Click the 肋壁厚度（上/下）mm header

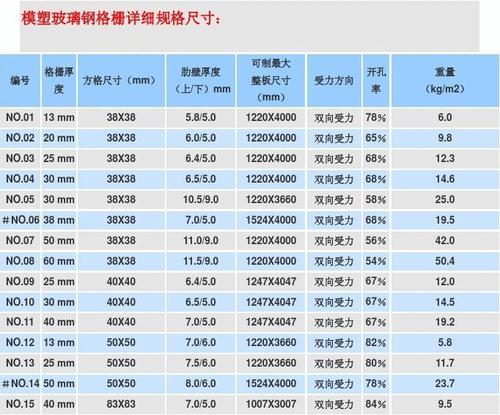click(201, 81)
